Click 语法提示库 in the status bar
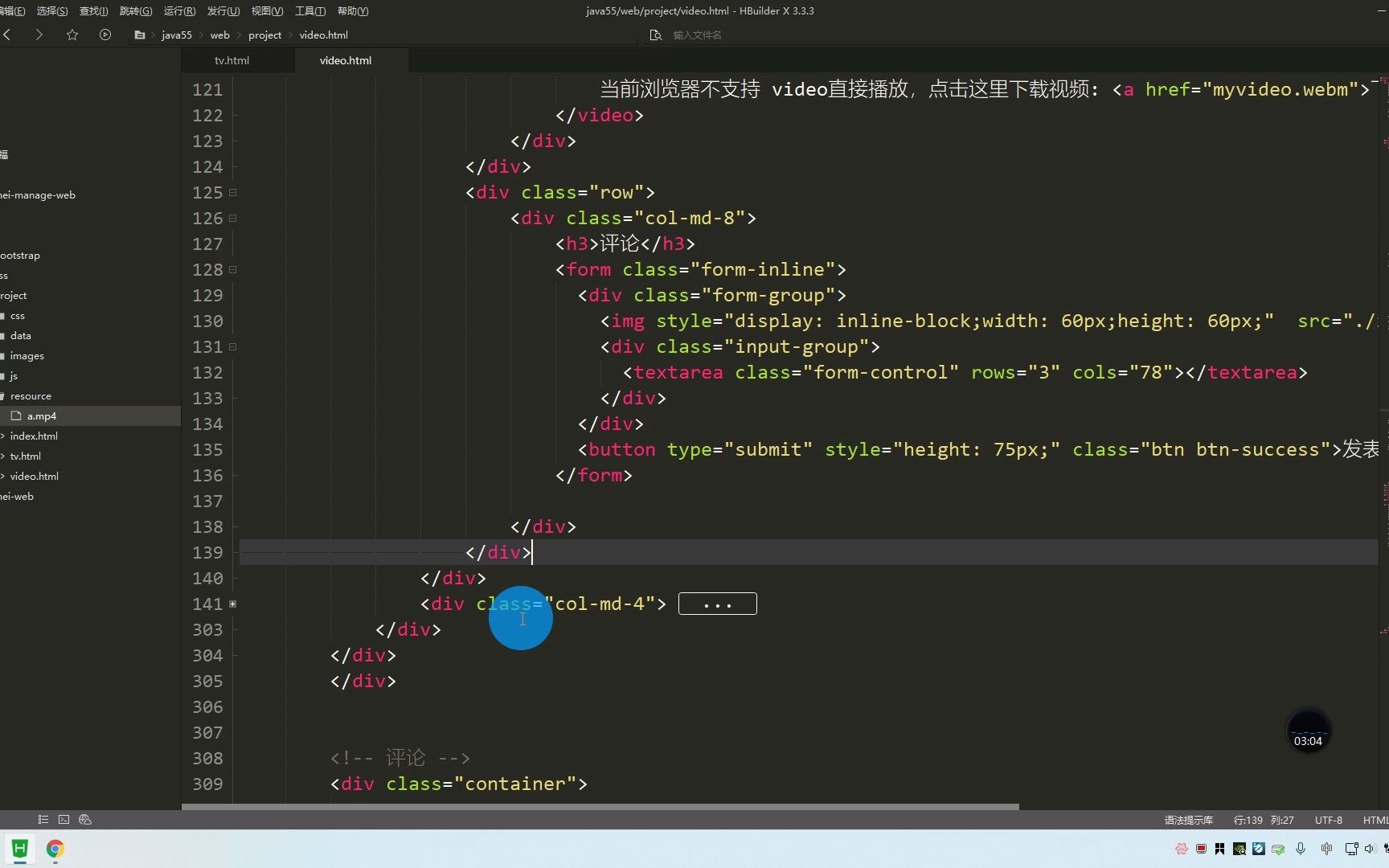Image resolution: width=1389 pixels, height=868 pixels. [x=1188, y=820]
